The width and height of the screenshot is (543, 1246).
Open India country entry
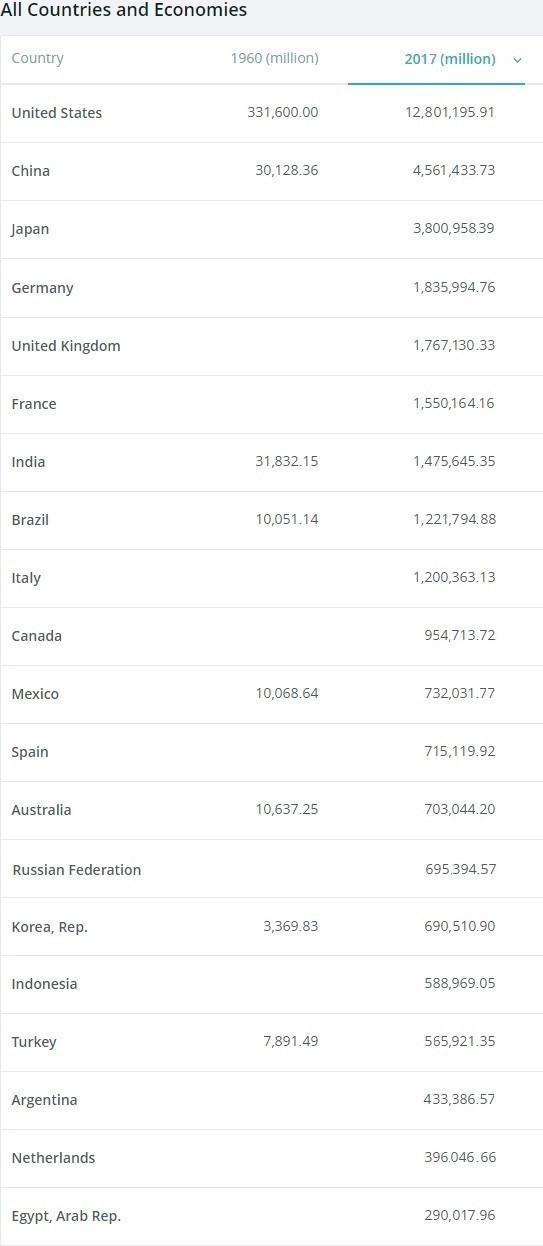click(x=28, y=462)
